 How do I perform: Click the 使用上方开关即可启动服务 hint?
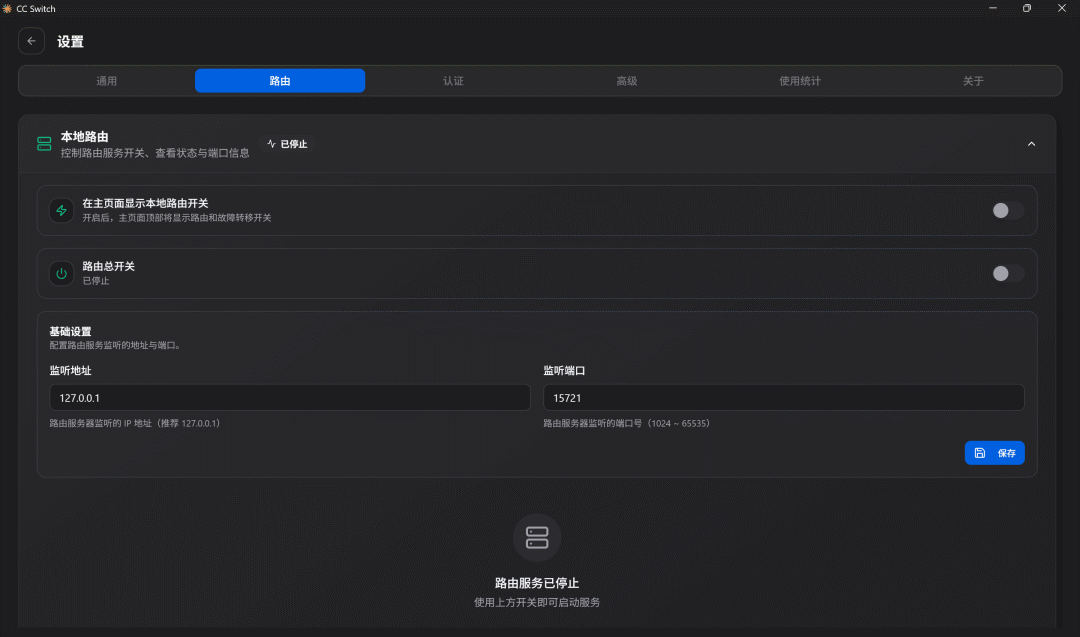click(537, 603)
